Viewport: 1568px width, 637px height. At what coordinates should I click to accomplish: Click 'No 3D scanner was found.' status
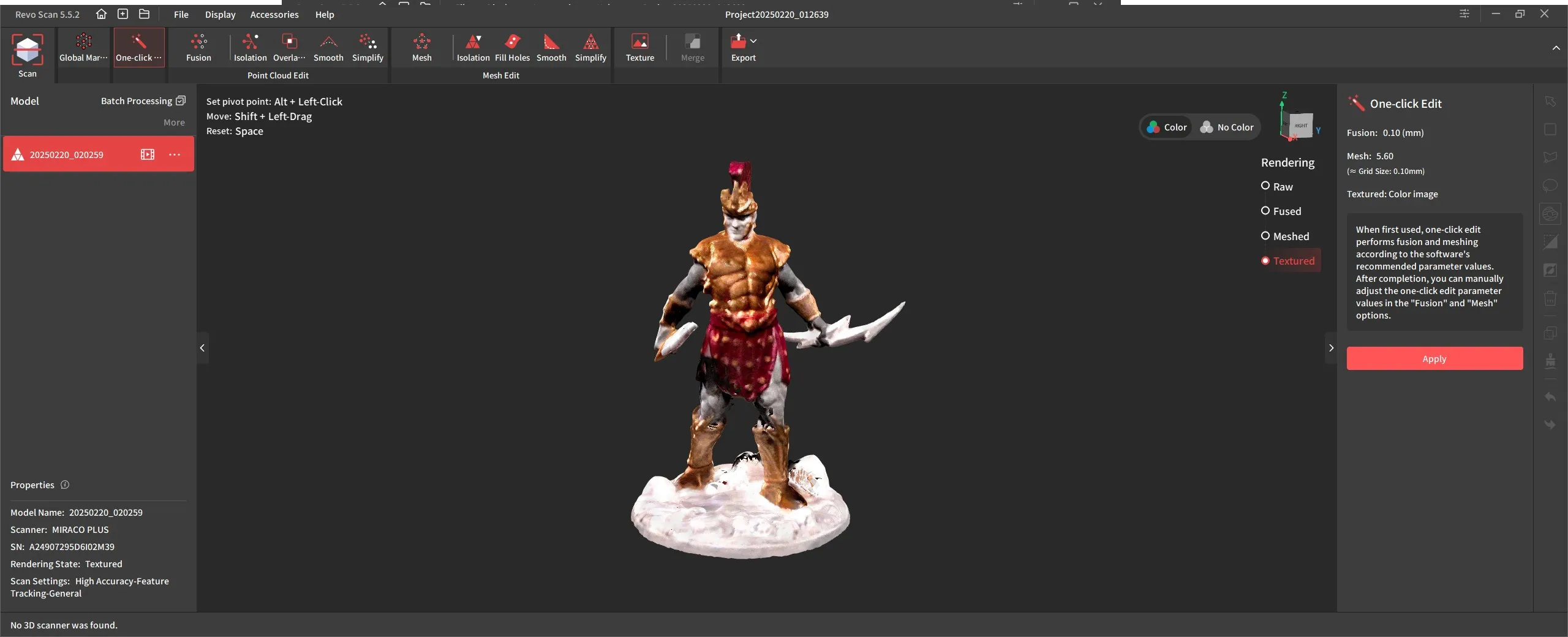point(64,625)
